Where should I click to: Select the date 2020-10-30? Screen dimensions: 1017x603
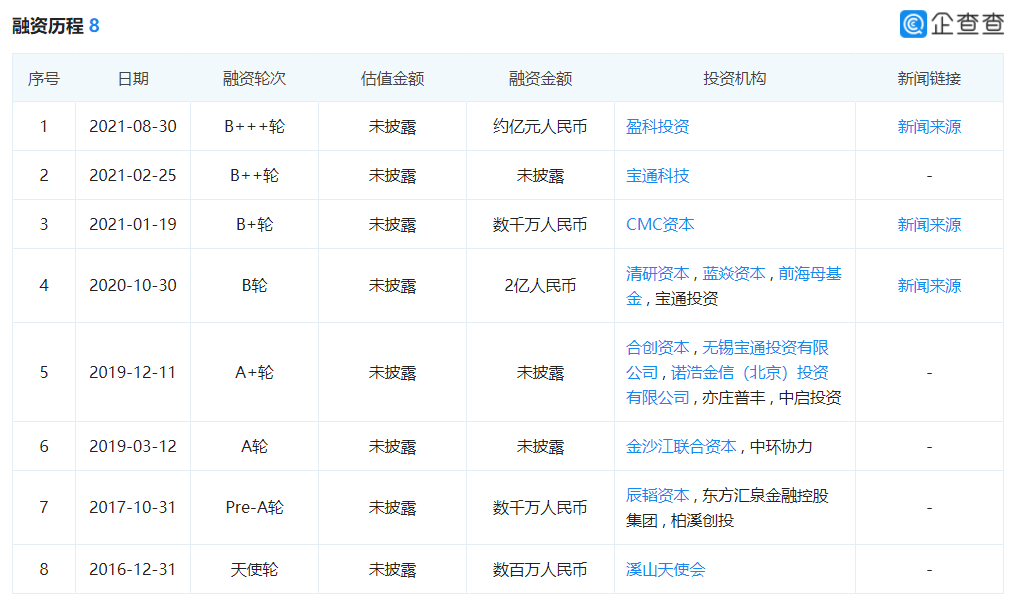[133, 285]
